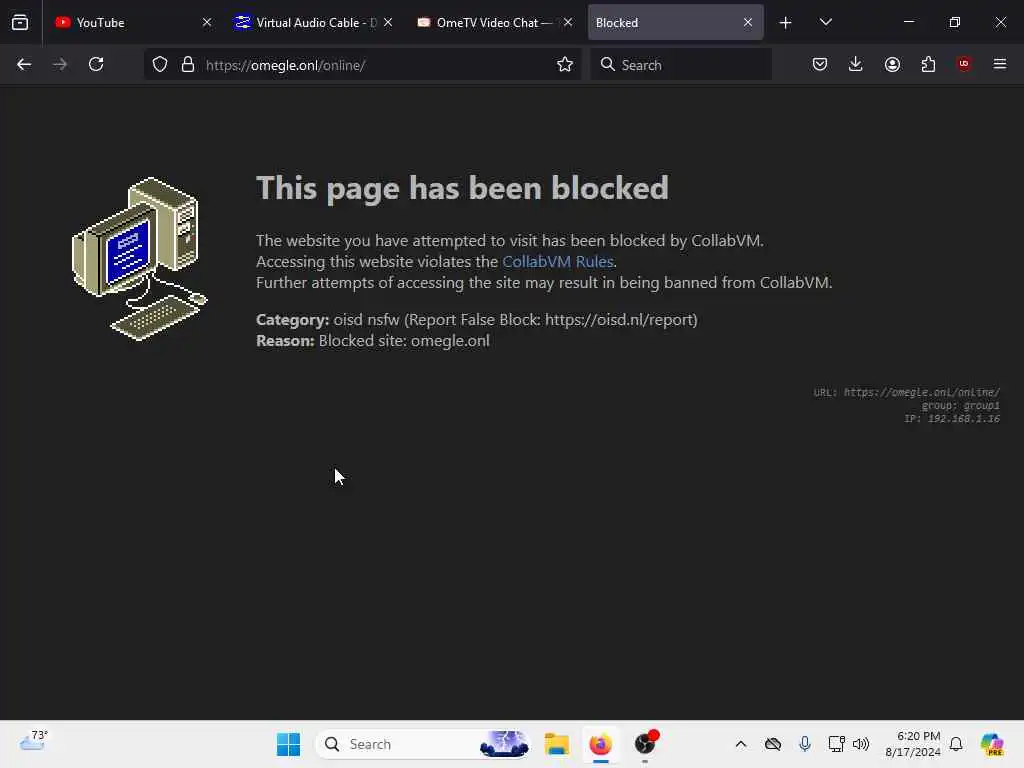View site security lock information
Screen dimensions: 1024x768
point(188,64)
